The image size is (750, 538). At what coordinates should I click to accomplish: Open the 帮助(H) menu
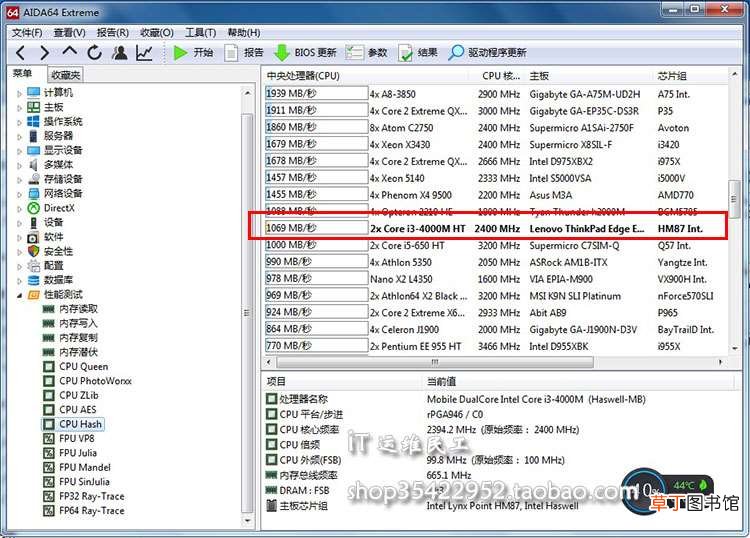click(244, 33)
